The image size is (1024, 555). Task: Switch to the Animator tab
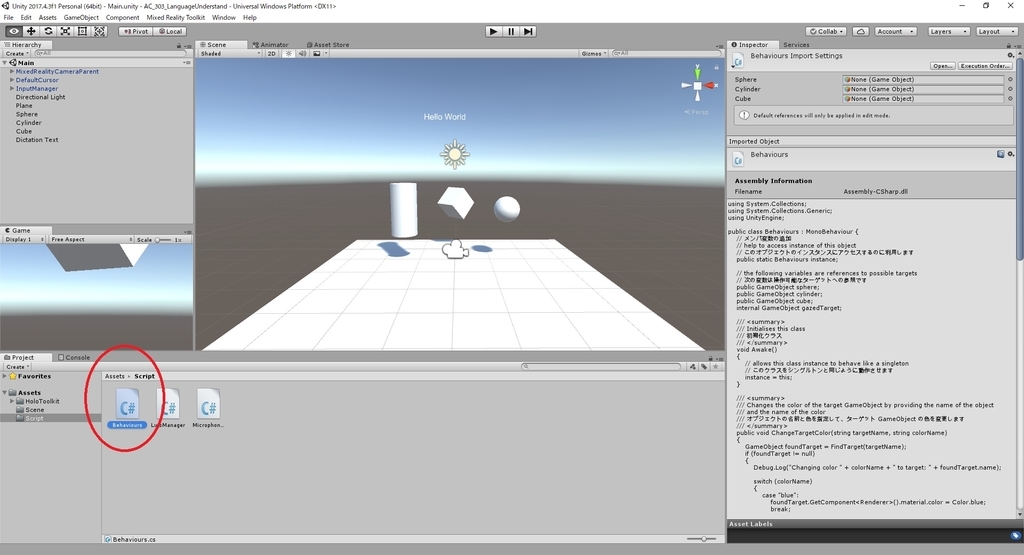click(270, 45)
